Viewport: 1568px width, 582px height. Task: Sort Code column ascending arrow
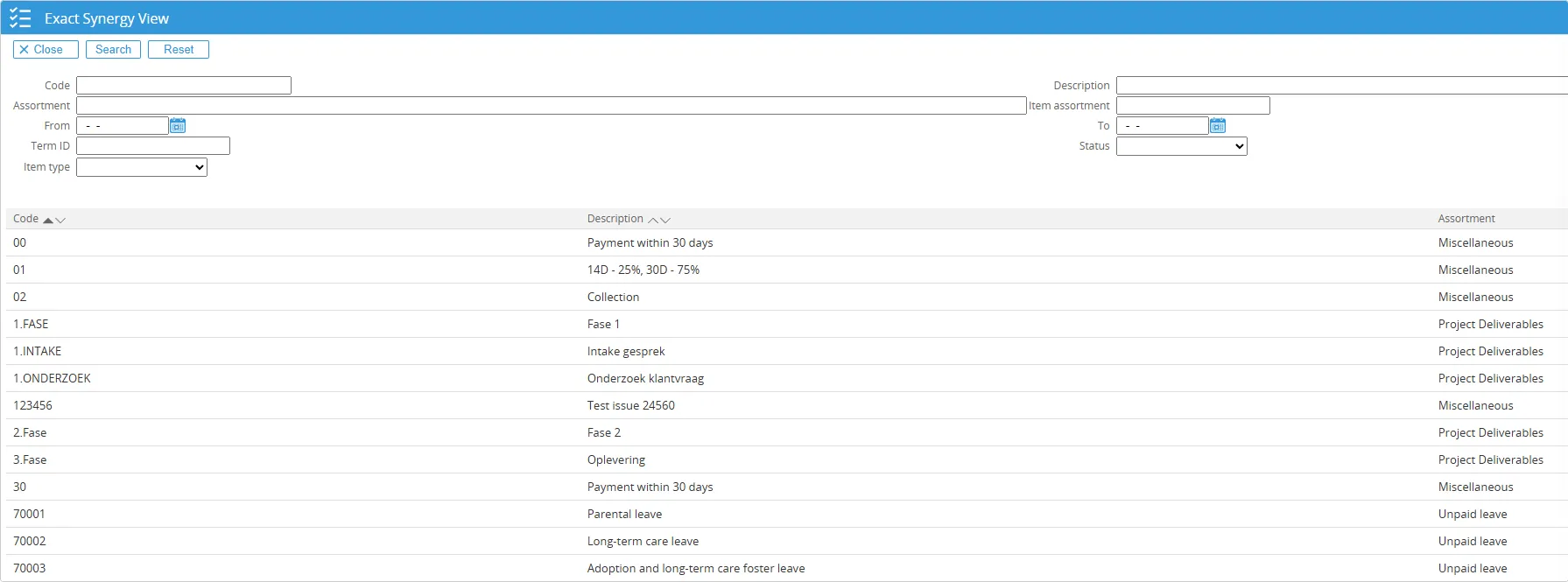(x=48, y=220)
